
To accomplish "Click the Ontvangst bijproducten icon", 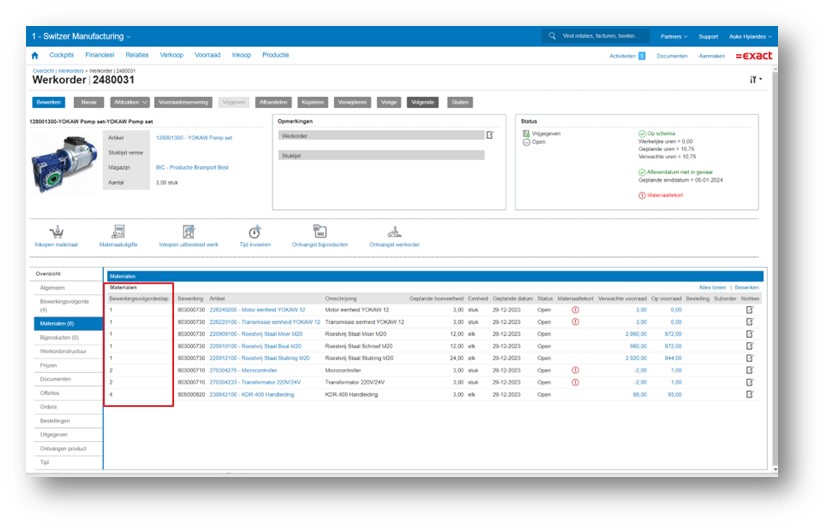I will [x=320, y=231].
